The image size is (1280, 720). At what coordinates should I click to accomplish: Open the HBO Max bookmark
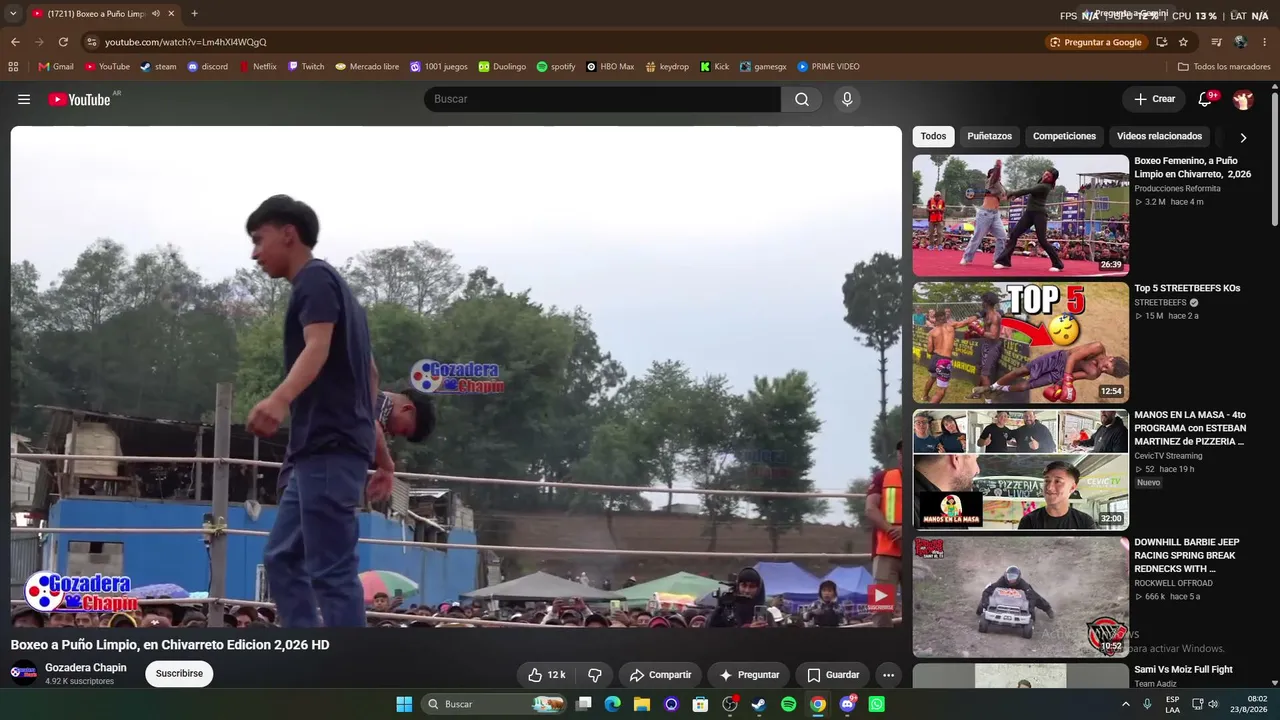tap(610, 67)
